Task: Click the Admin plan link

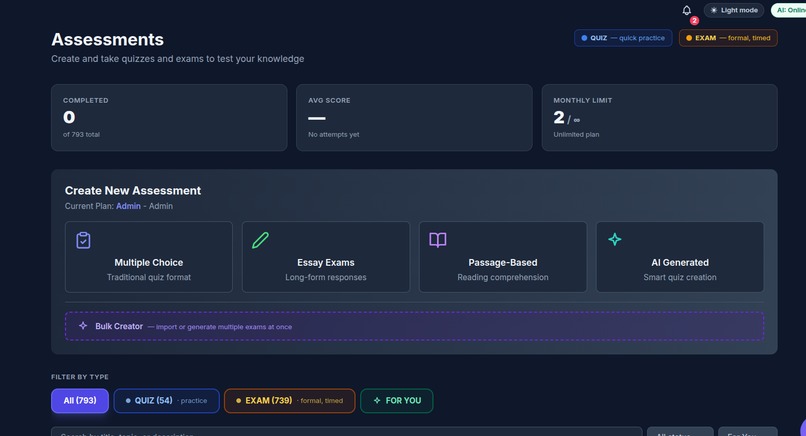Action: point(128,206)
